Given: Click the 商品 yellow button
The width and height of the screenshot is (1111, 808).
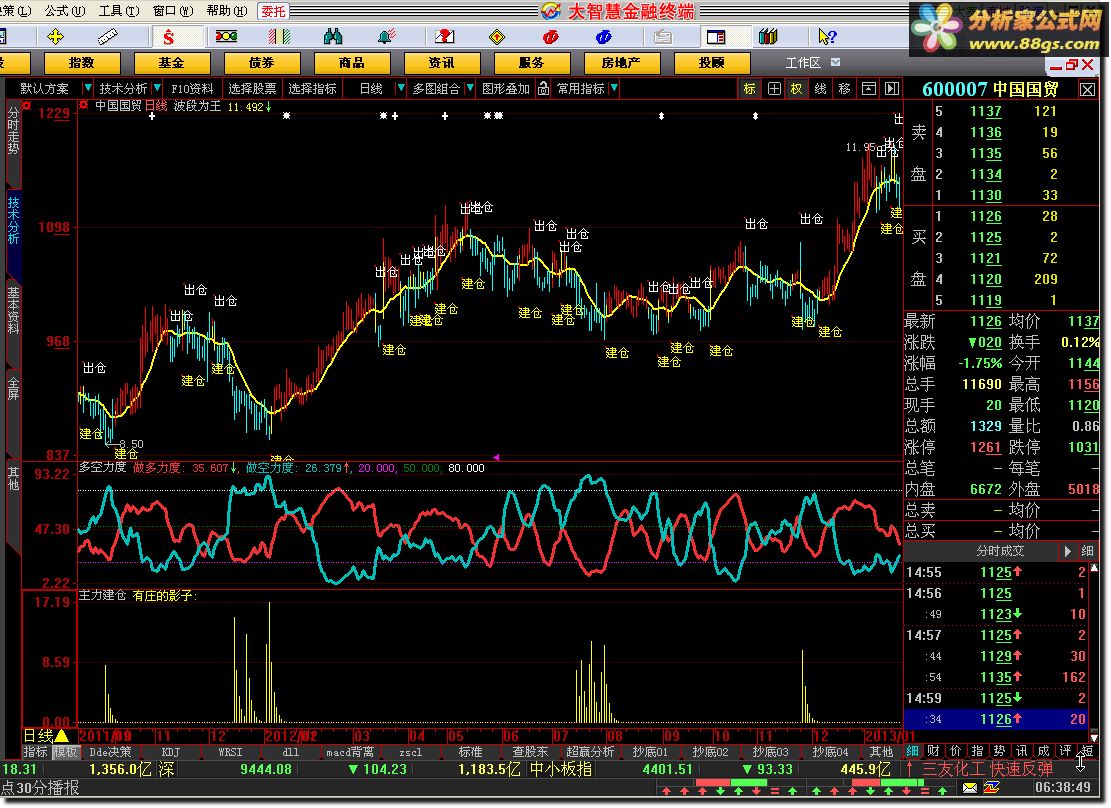Looking at the screenshot, I should 351,63.
